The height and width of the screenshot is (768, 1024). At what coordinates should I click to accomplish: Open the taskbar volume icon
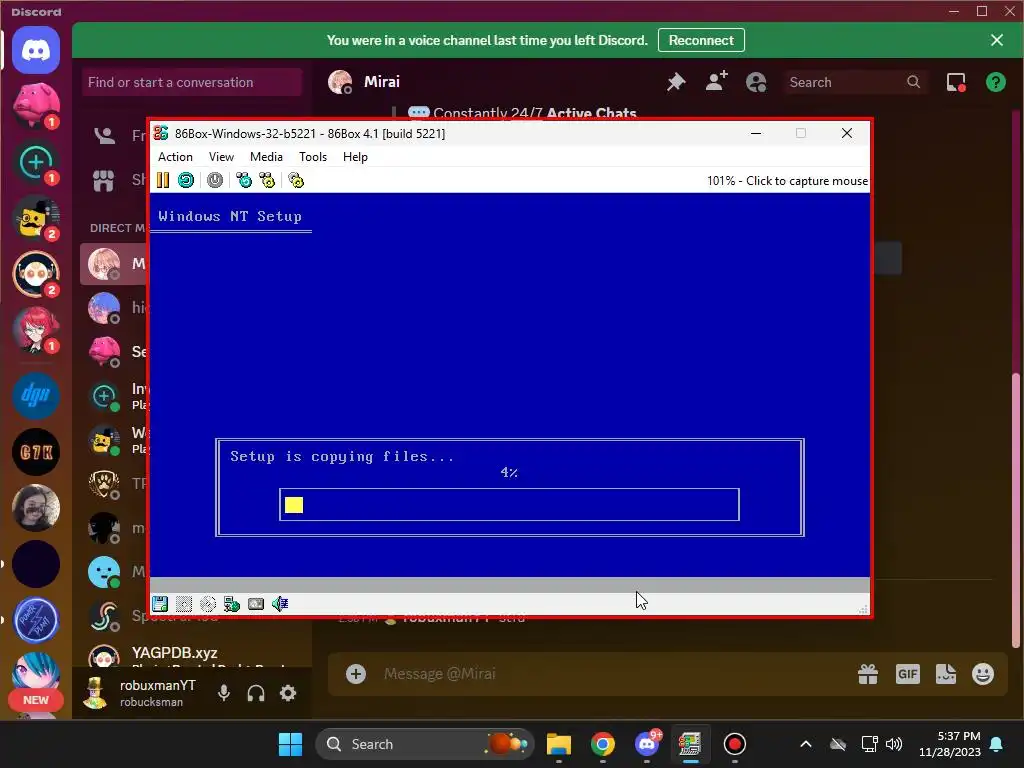894,744
